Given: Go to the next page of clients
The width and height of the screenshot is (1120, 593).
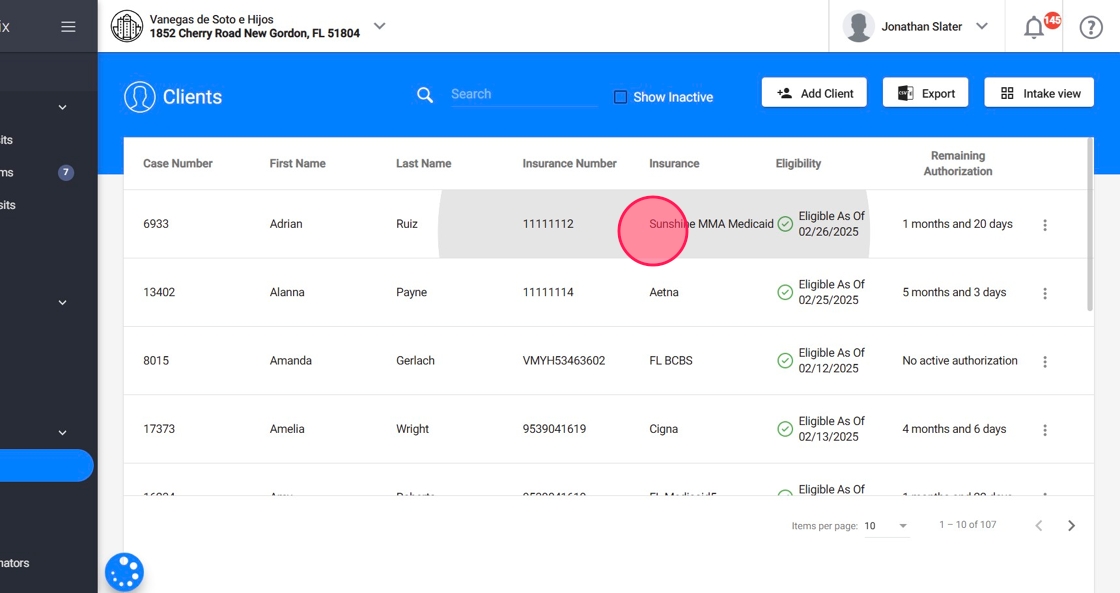Looking at the screenshot, I should coord(1071,526).
